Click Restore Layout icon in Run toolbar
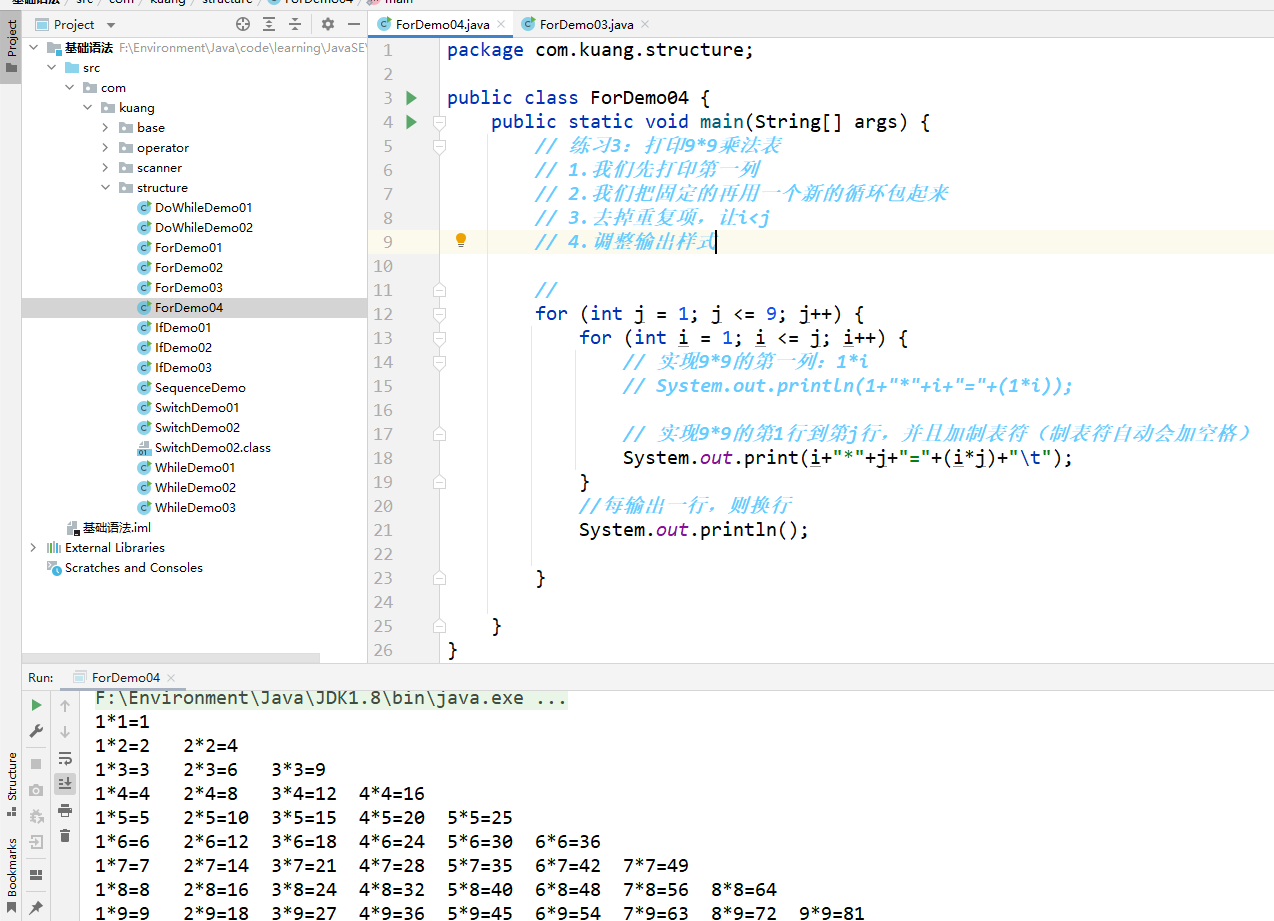Viewport: 1274px width, 921px height. (37, 875)
